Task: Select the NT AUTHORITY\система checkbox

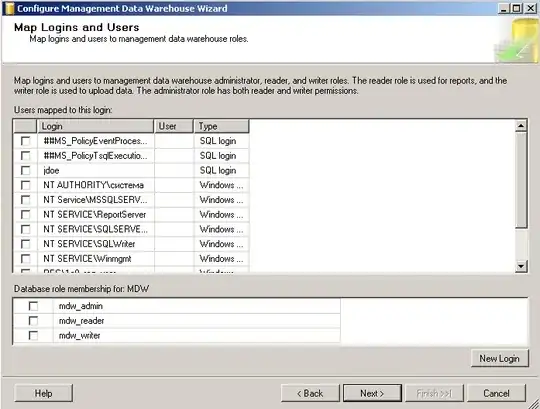Action: tap(25, 185)
